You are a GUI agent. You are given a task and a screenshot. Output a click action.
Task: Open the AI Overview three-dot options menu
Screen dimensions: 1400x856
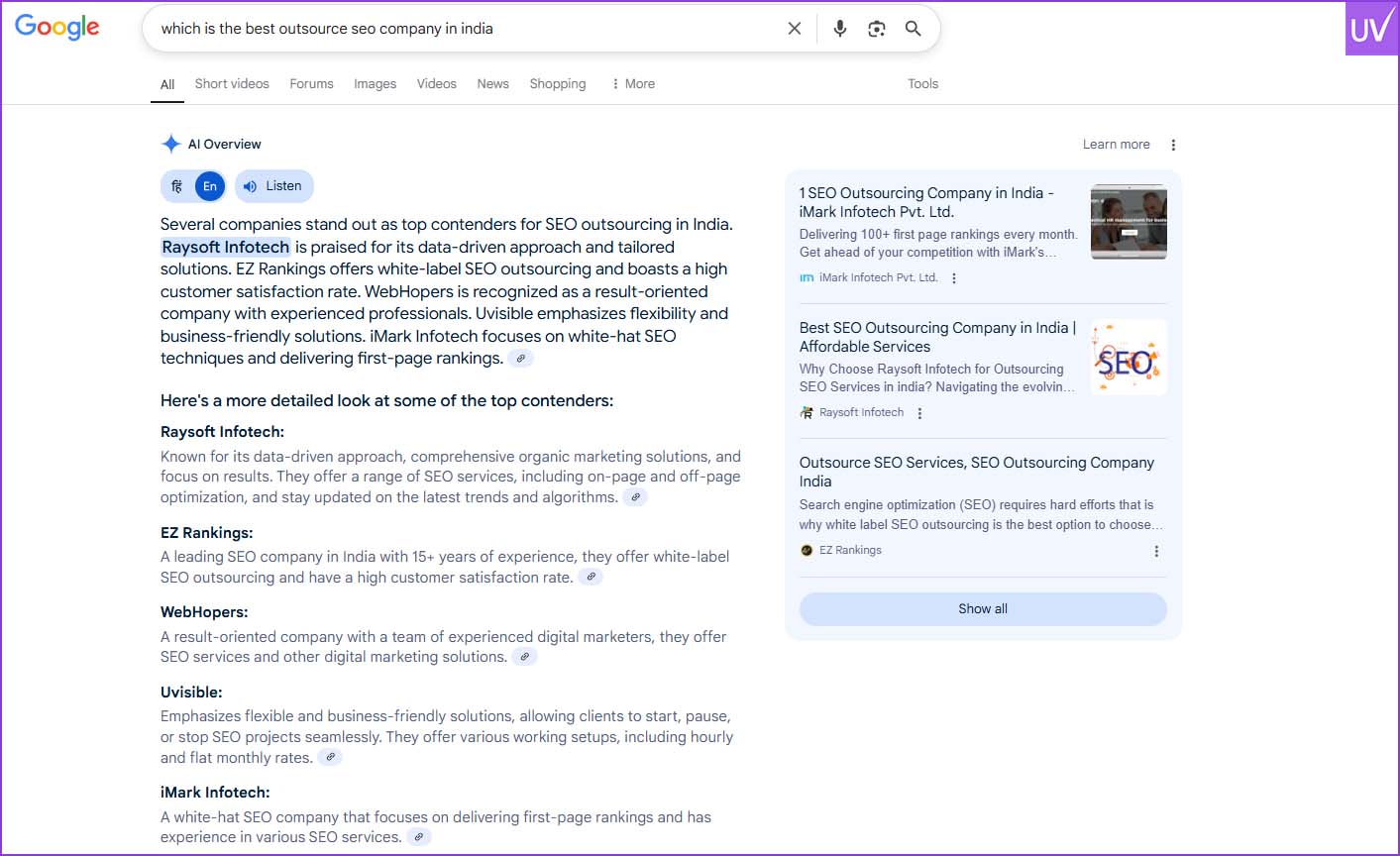tap(1173, 145)
